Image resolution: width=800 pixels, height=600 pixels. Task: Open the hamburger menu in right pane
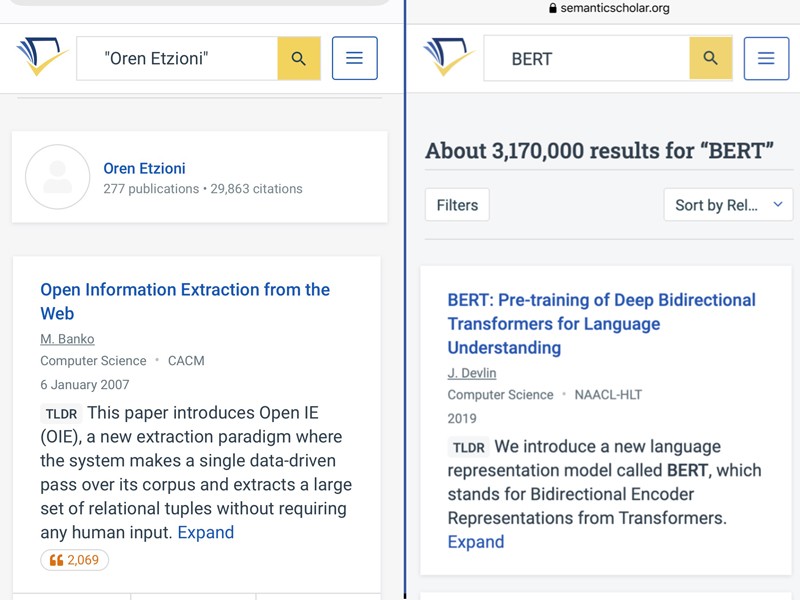click(766, 58)
